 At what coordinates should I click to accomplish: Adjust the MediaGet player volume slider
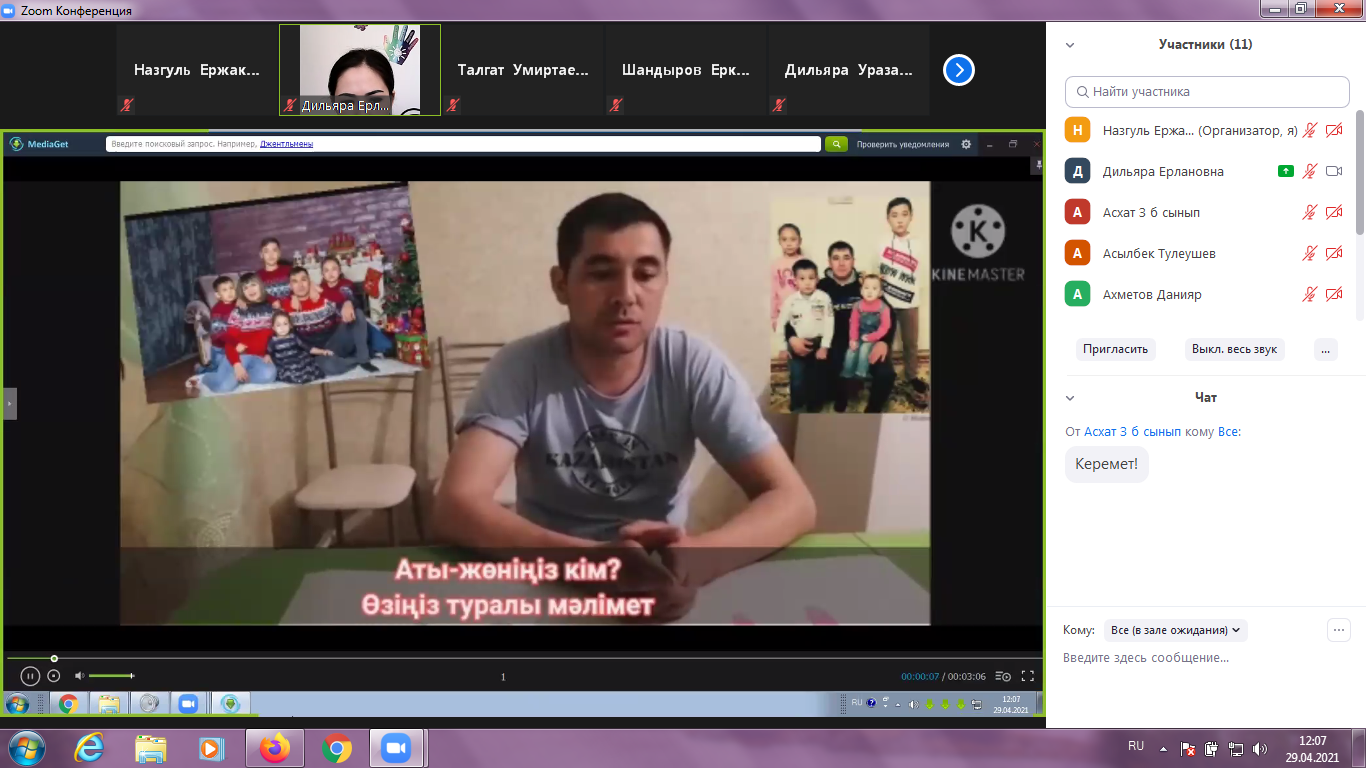[x=111, y=676]
